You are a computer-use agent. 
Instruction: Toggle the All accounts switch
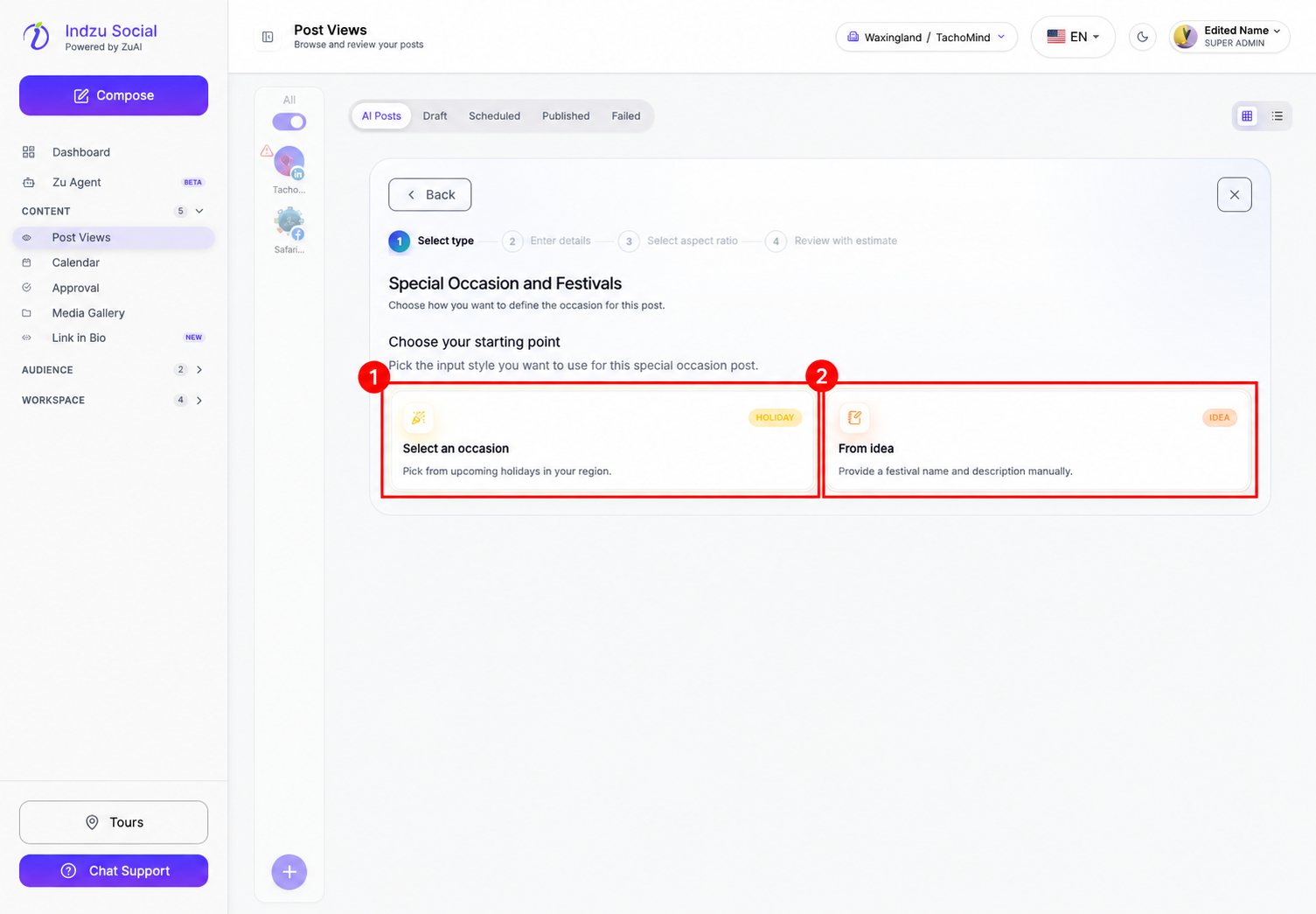click(x=289, y=122)
